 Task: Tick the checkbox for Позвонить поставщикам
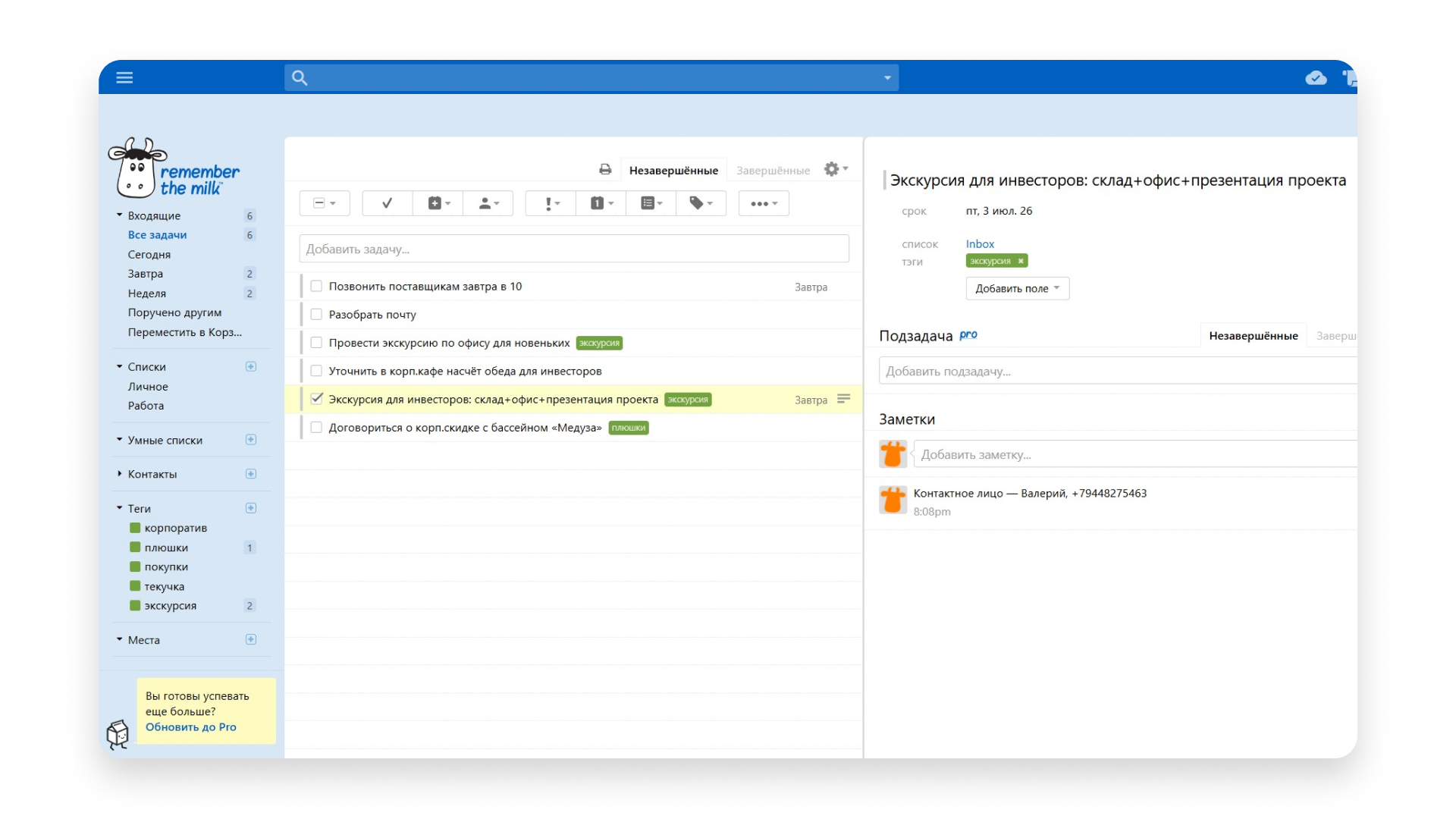tap(316, 286)
